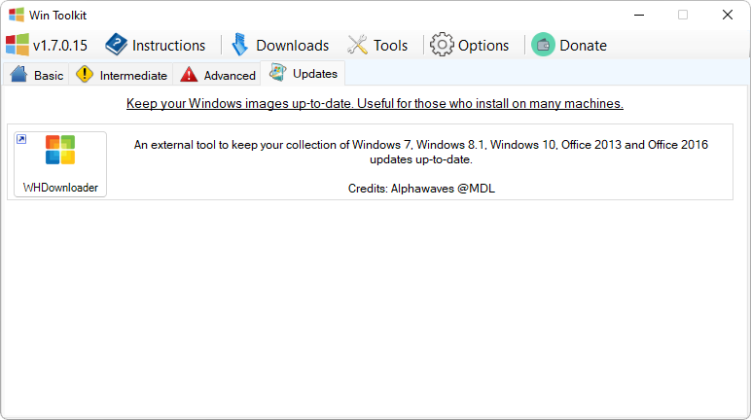Click the v1.7.0.15 version logo button

click(47, 45)
